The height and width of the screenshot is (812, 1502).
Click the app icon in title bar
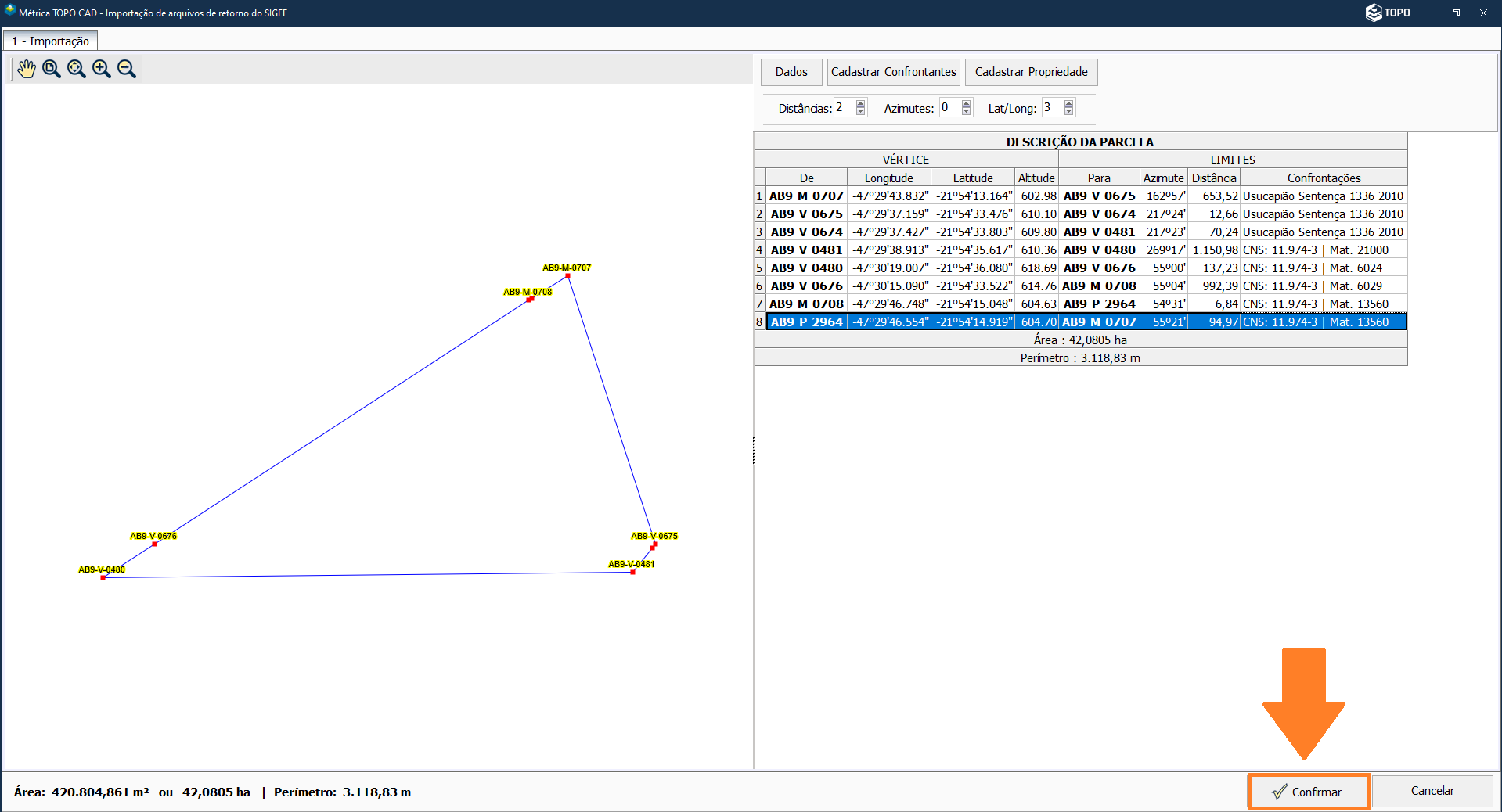9,11
